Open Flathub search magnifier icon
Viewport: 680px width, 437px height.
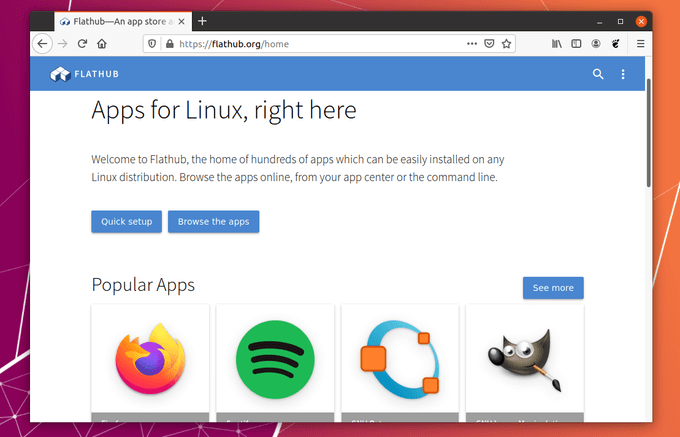598,74
